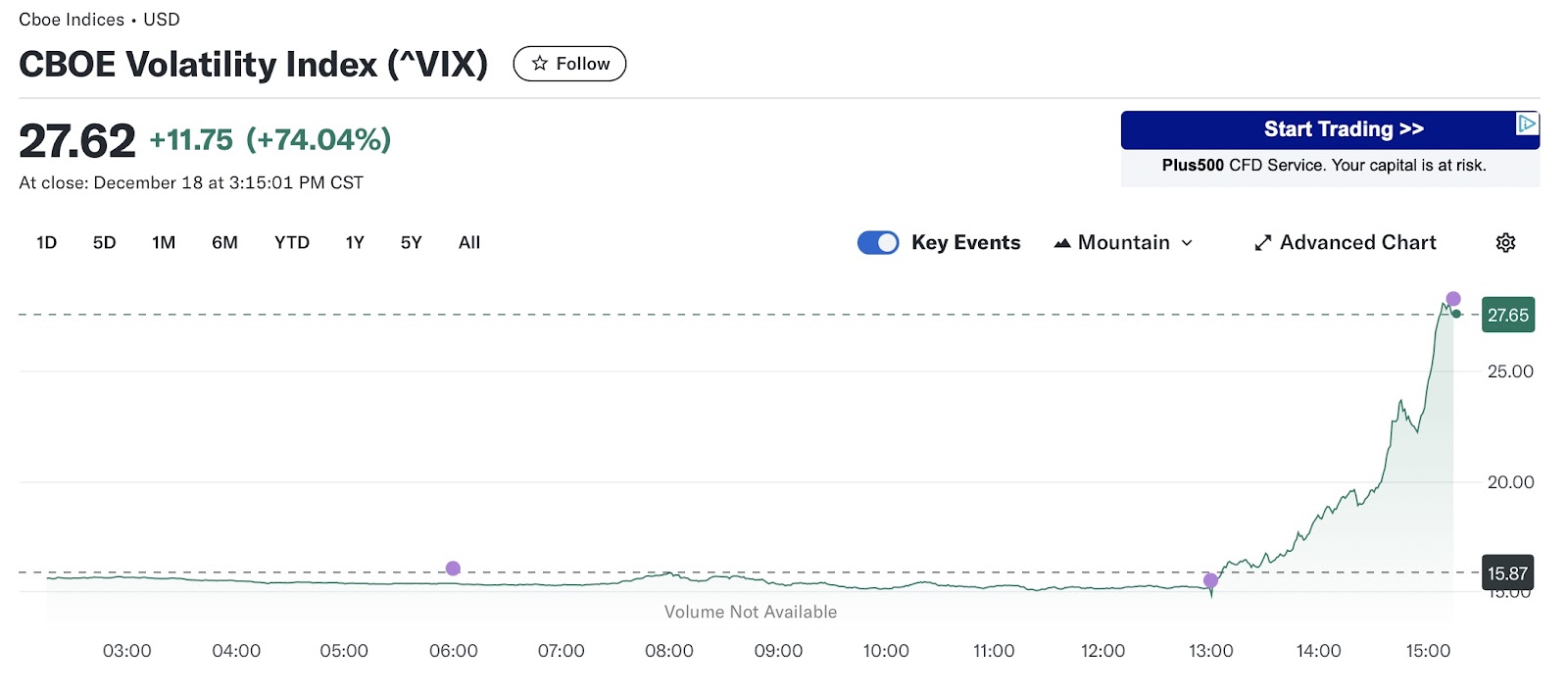The height and width of the screenshot is (695, 1568).
Task: Click the key event marker at 13:00
Action: click(x=1210, y=580)
